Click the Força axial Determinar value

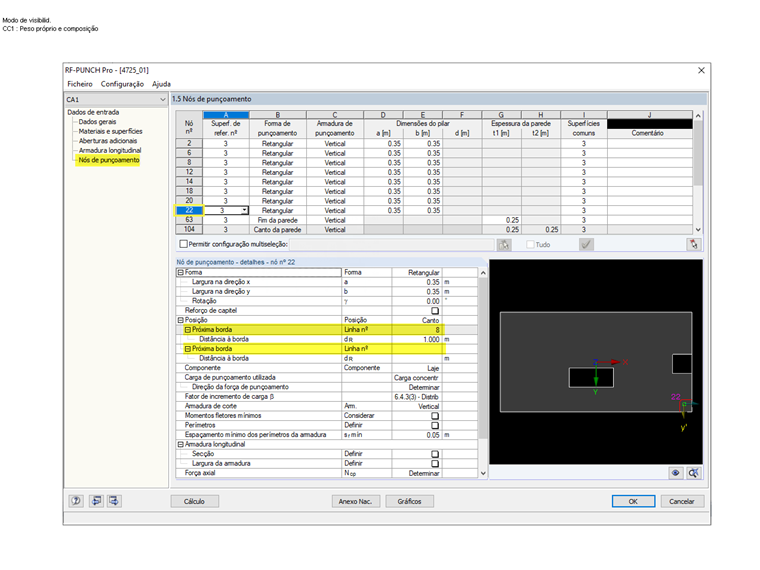pos(417,473)
